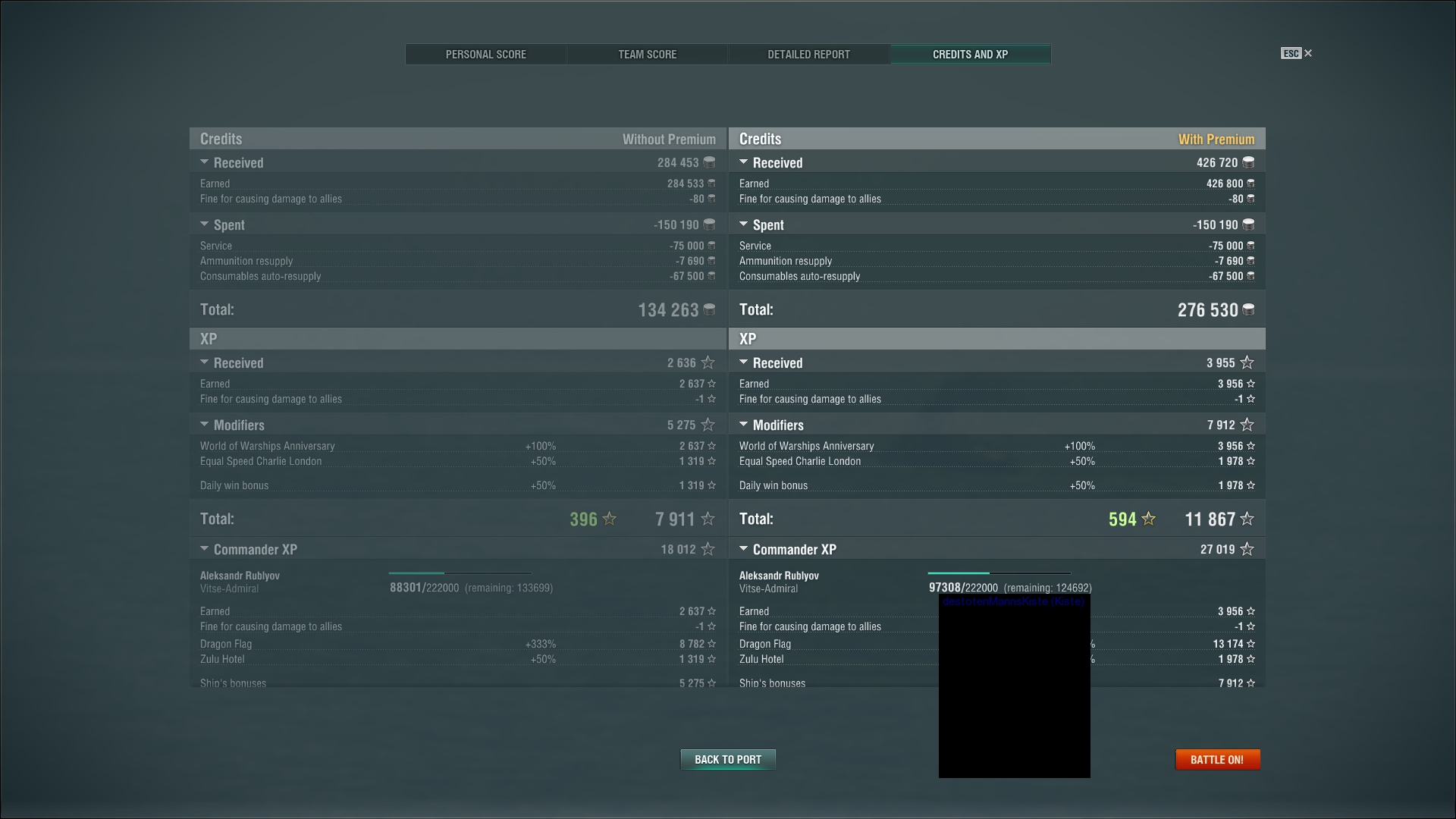Select the Detailed Report tab
The width and height of the screenshot is (1456, 819).
coord(808,55)
